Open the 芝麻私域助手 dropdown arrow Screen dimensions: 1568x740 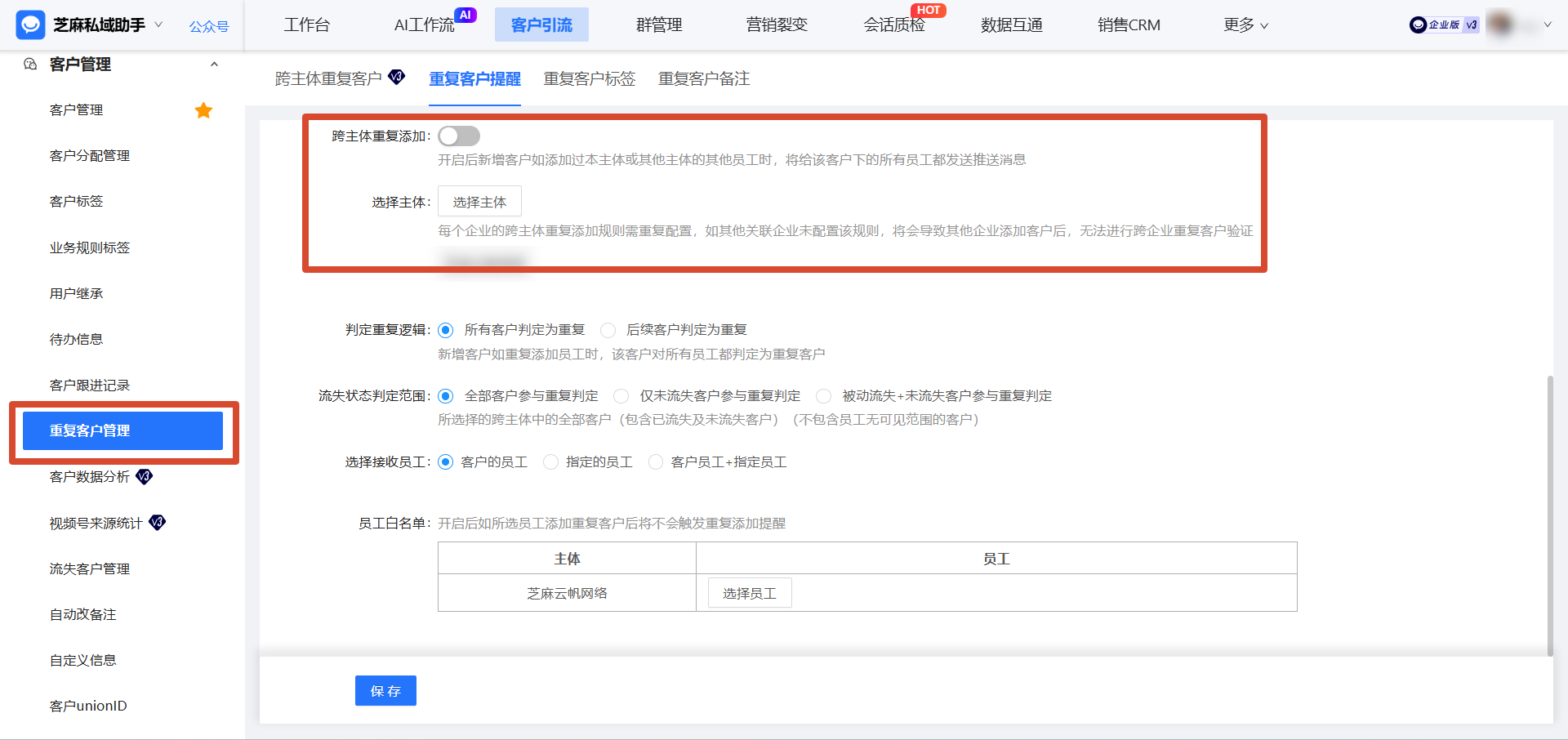[158, 25]
